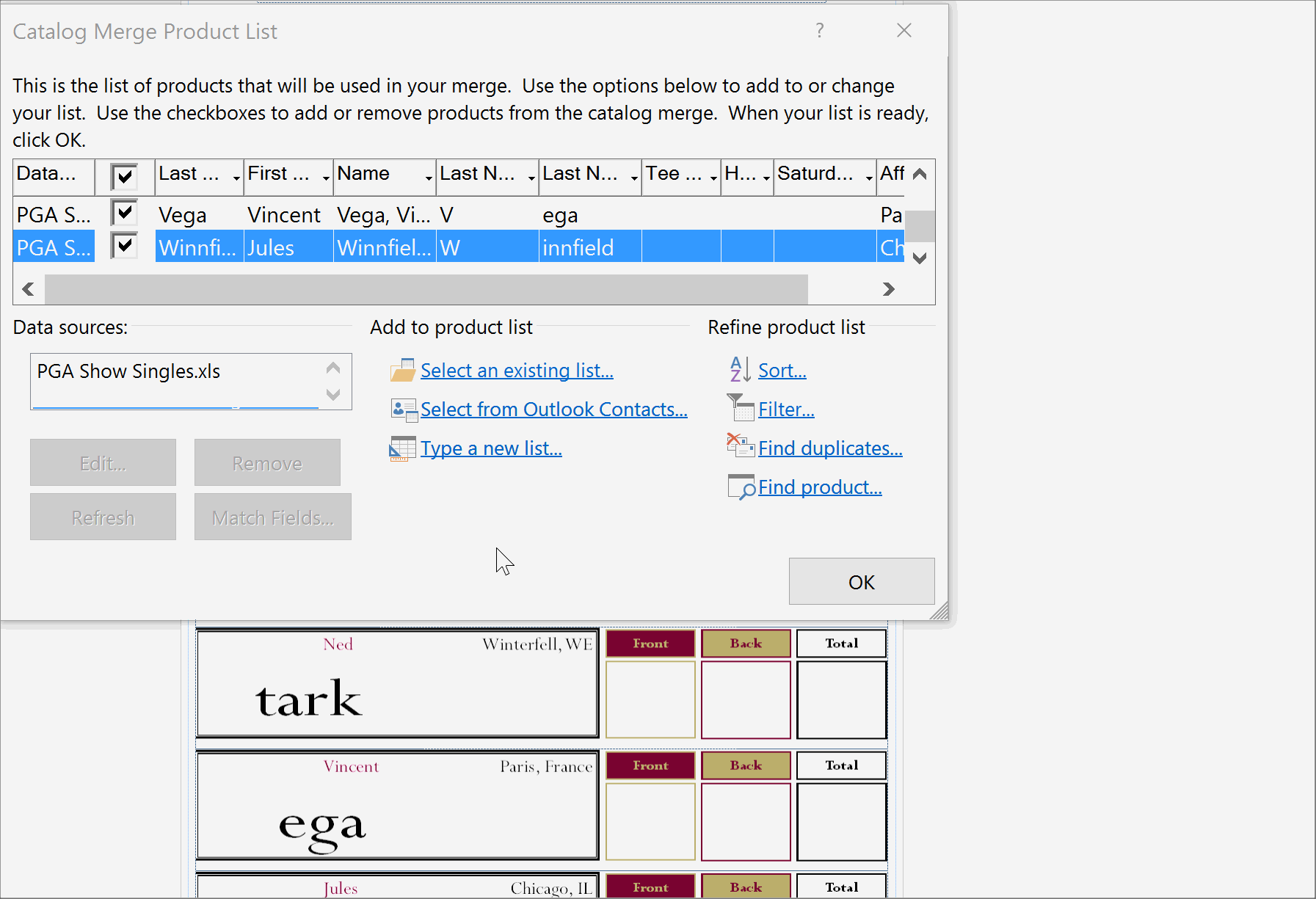Click the Find duplicates icon

tap(740, 445)
